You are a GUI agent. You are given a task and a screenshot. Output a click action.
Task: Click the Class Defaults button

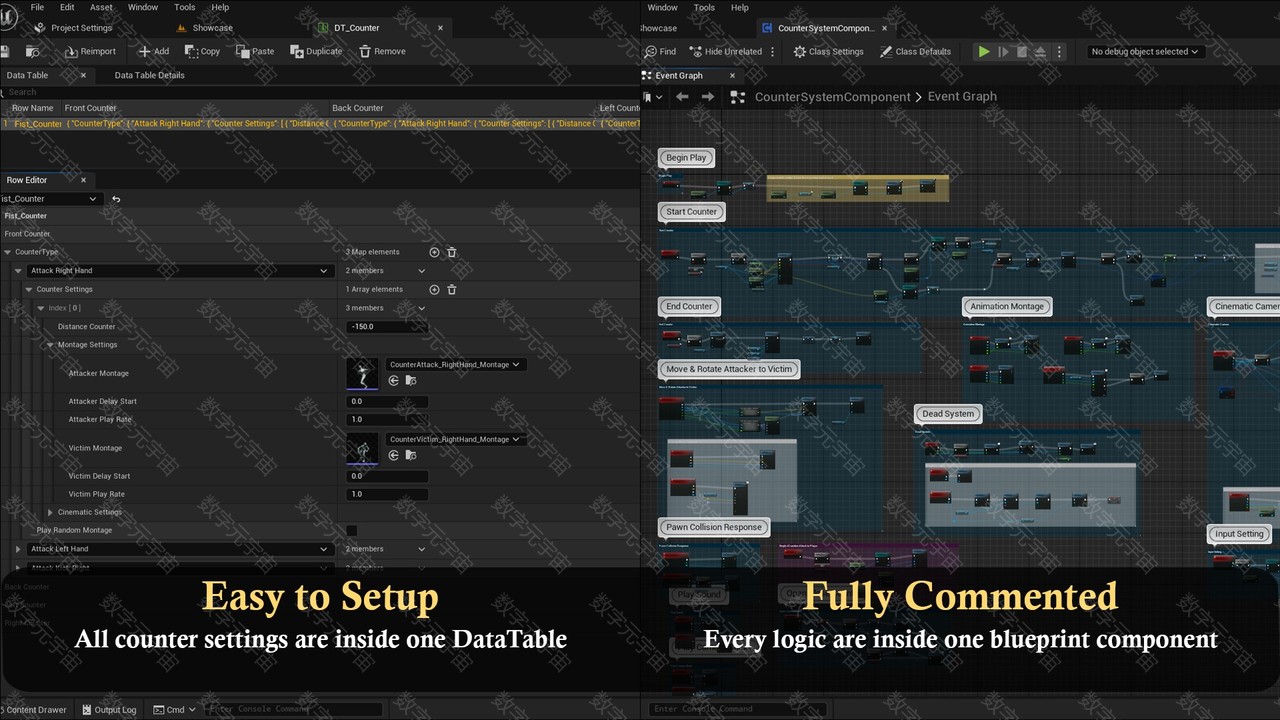[915, 52]
